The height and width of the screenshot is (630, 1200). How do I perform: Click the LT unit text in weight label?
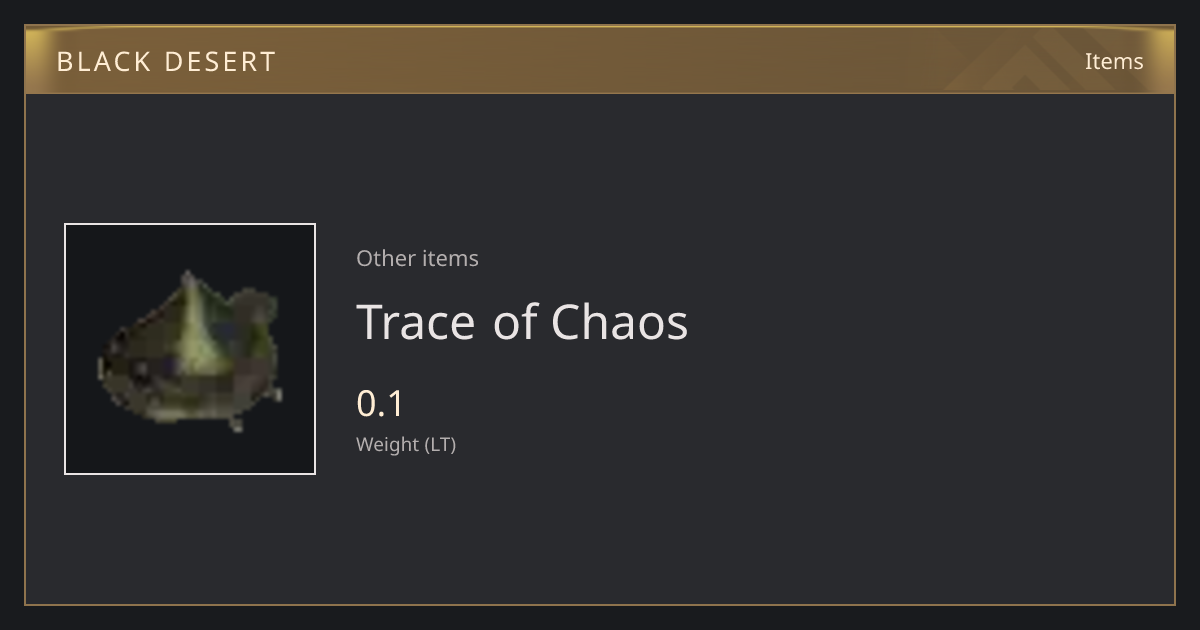coord(441,444)
